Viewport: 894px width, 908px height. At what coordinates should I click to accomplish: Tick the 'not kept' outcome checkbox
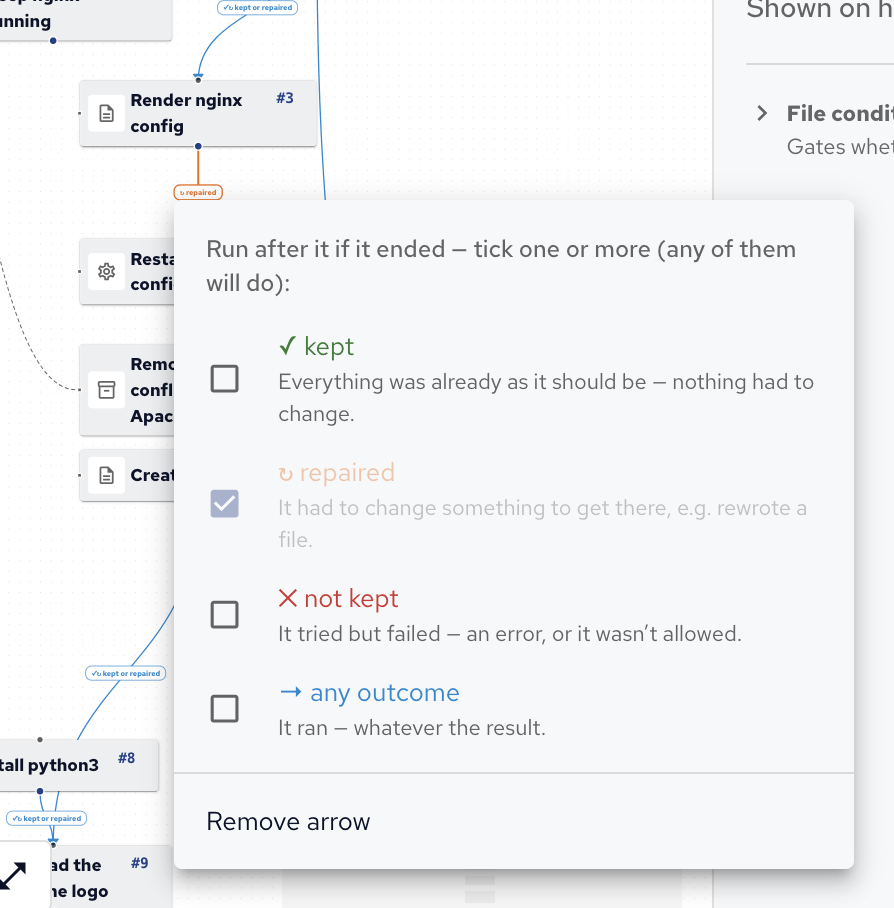[225, 614]
